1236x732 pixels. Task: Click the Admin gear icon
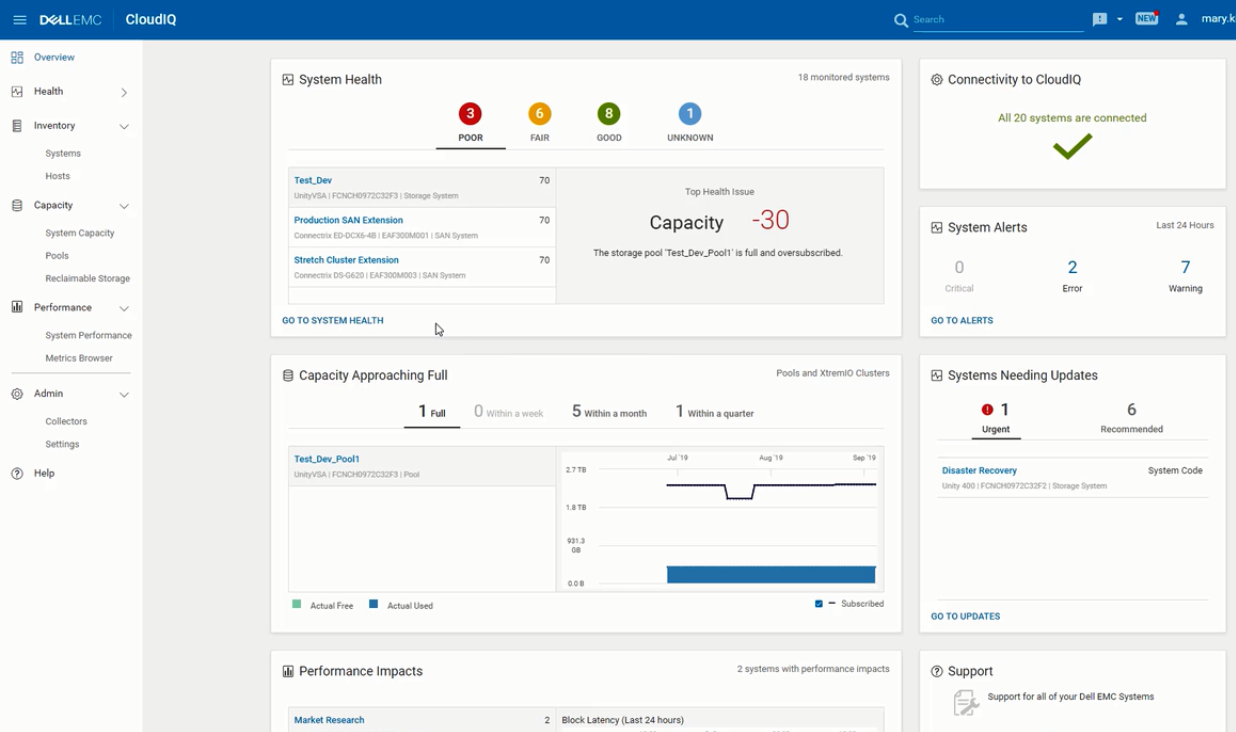click(x=17, y=394)
